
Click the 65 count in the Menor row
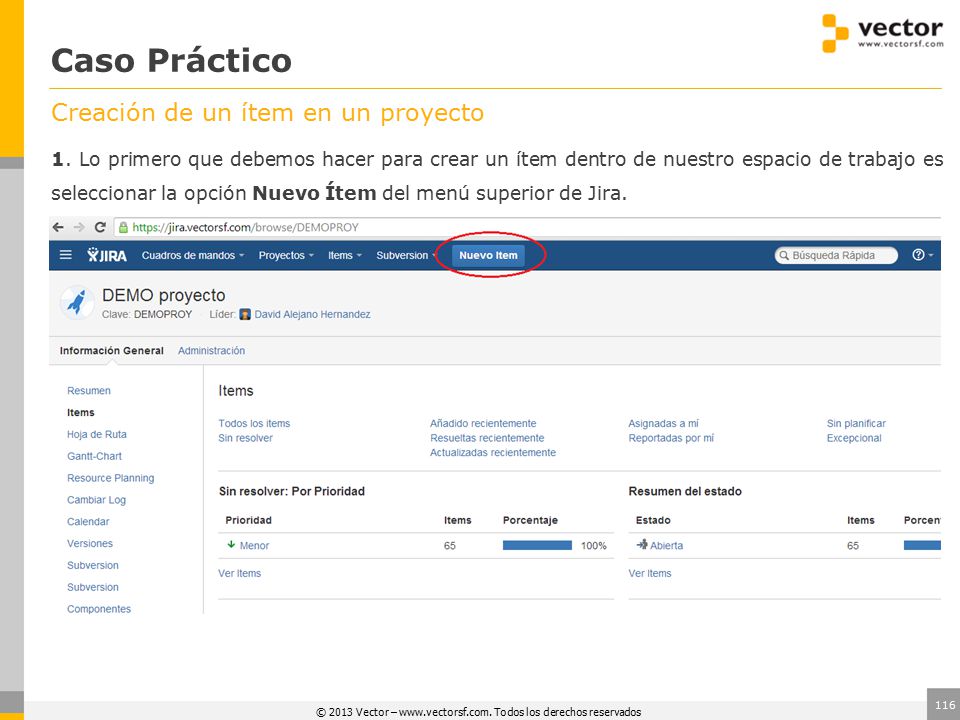[x=449, y=546]
